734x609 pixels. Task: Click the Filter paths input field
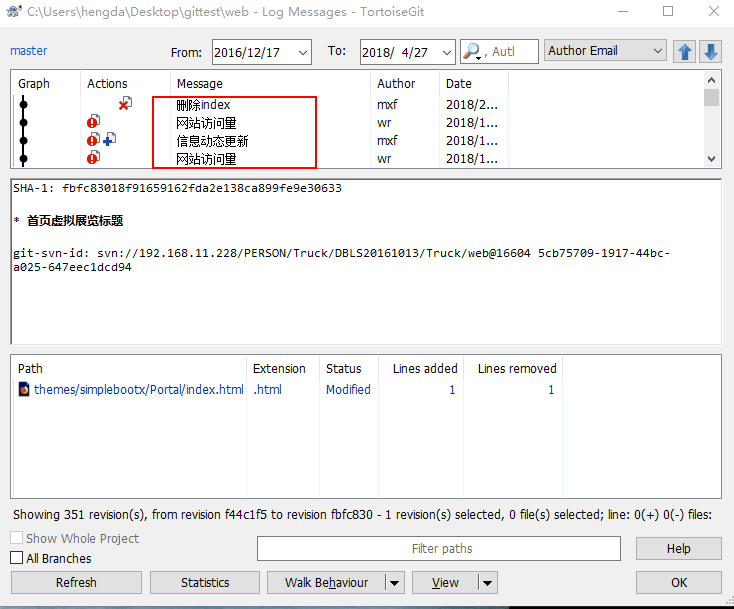442,549
